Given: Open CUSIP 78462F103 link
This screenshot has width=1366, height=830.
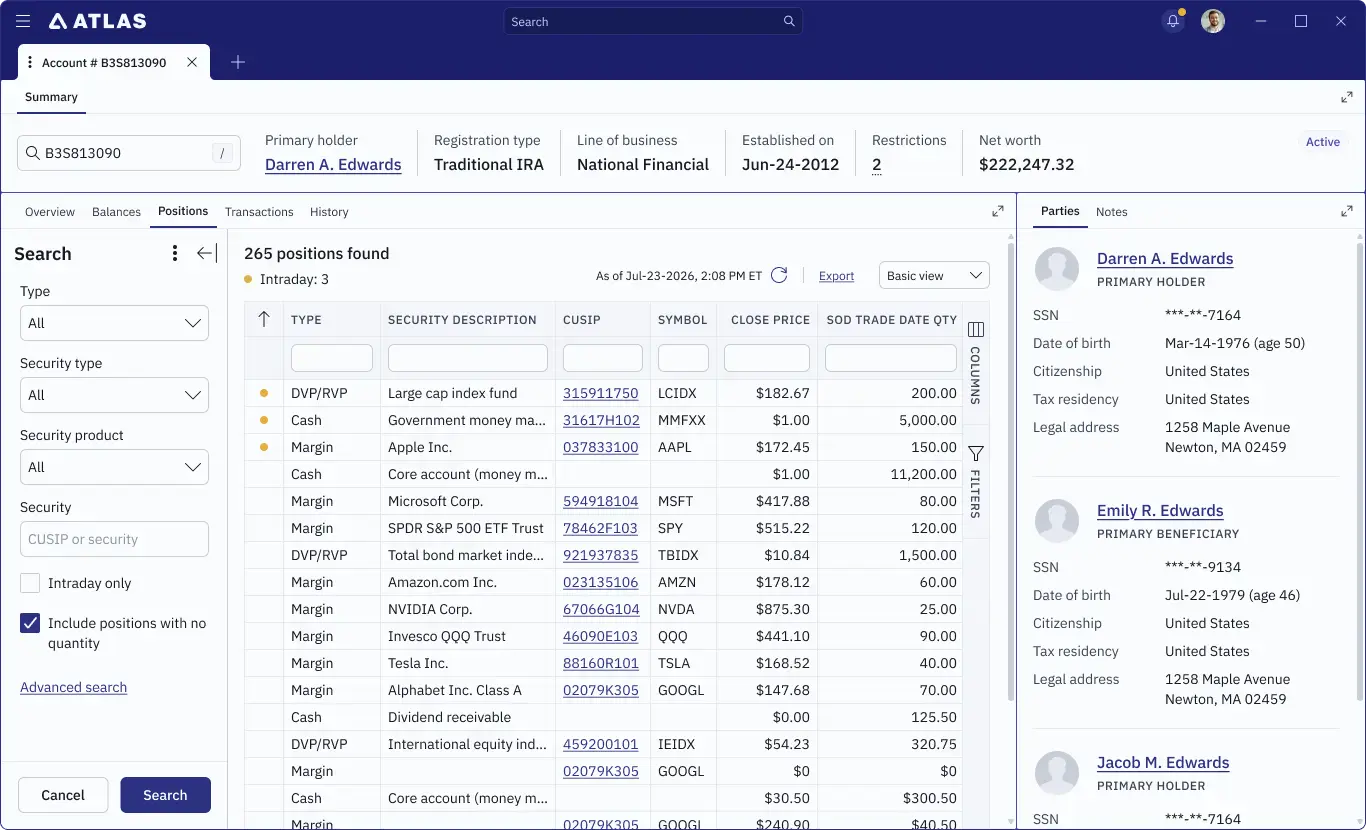Looking at the screenshot, I should tap(600, 528).
